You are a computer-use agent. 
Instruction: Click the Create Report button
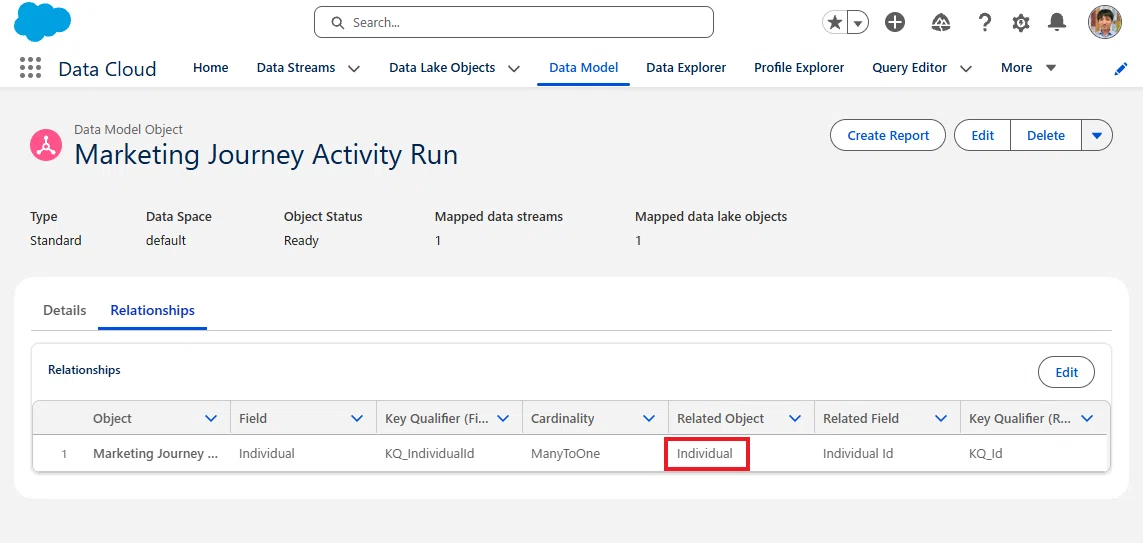(x=888, y=136)
